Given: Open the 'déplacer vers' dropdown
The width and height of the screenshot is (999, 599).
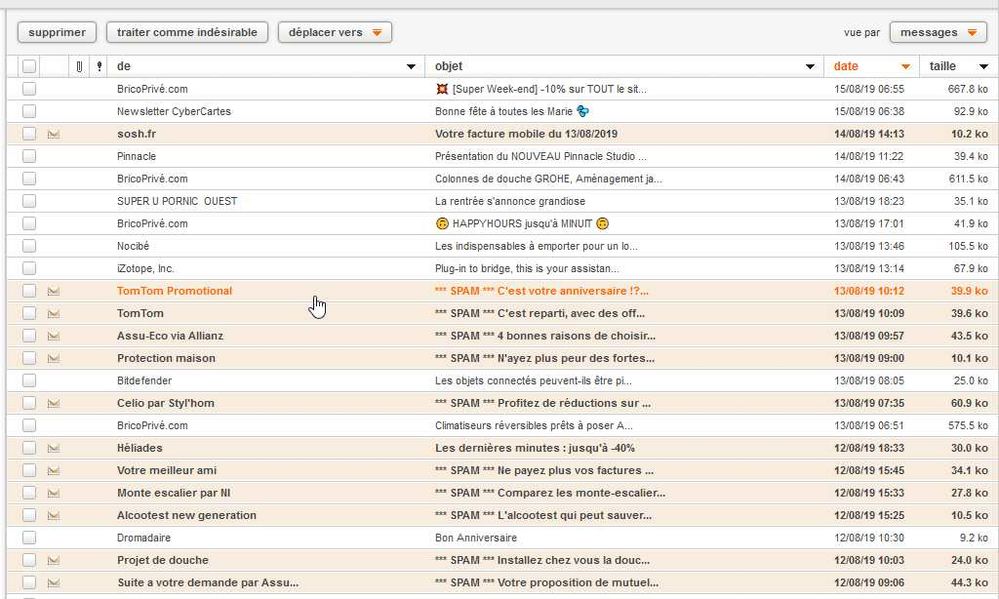Looking at the screenshot, I should point(334,32).
